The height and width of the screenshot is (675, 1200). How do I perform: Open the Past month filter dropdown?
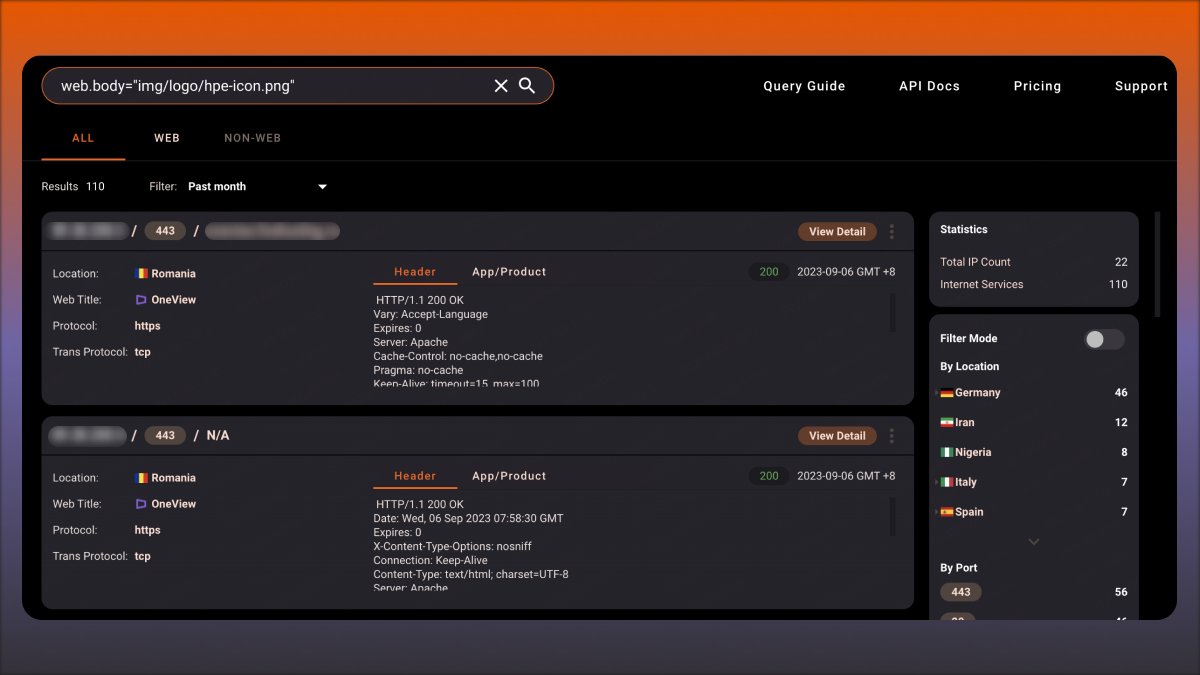click(257, 186)
